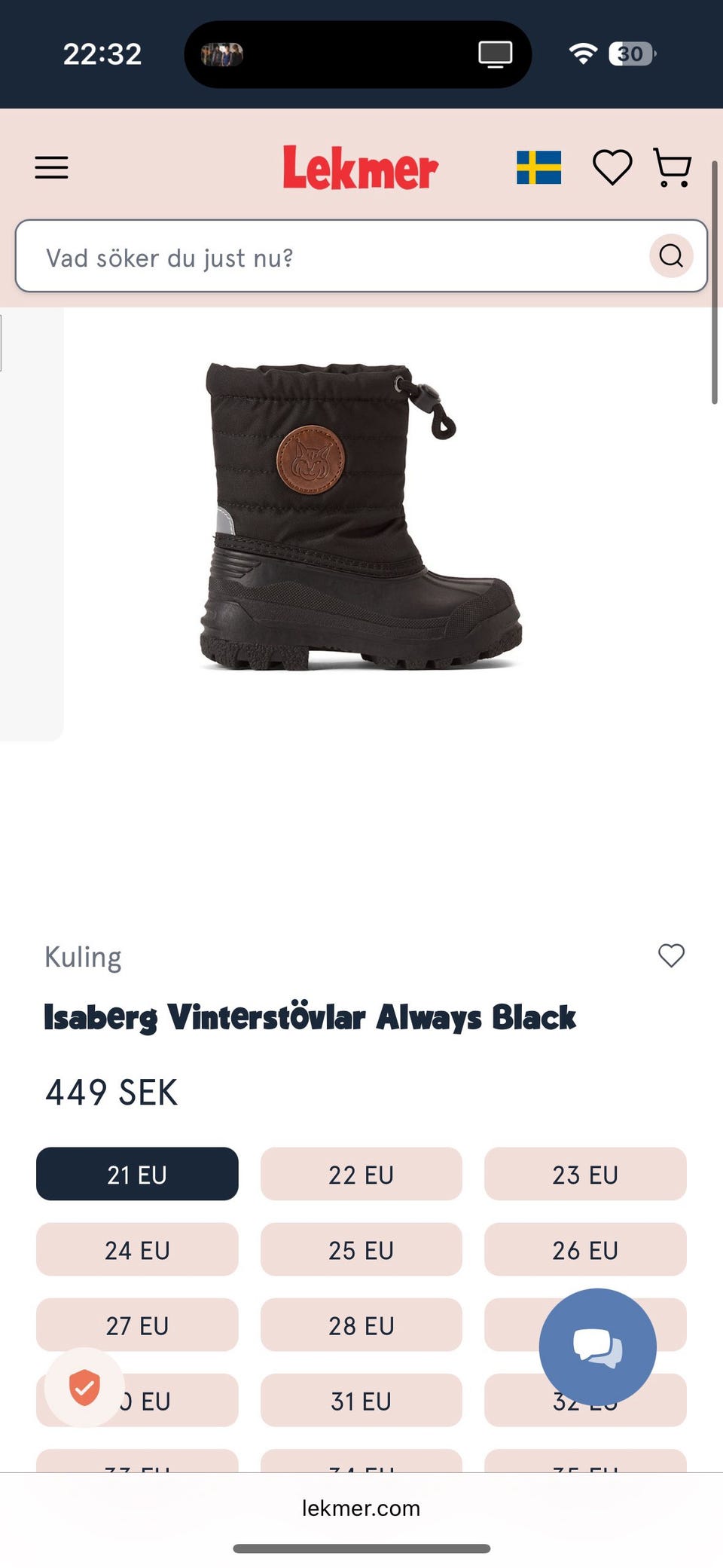
Task: Open wishlist heart in header
Action: [x=612, y=167]
